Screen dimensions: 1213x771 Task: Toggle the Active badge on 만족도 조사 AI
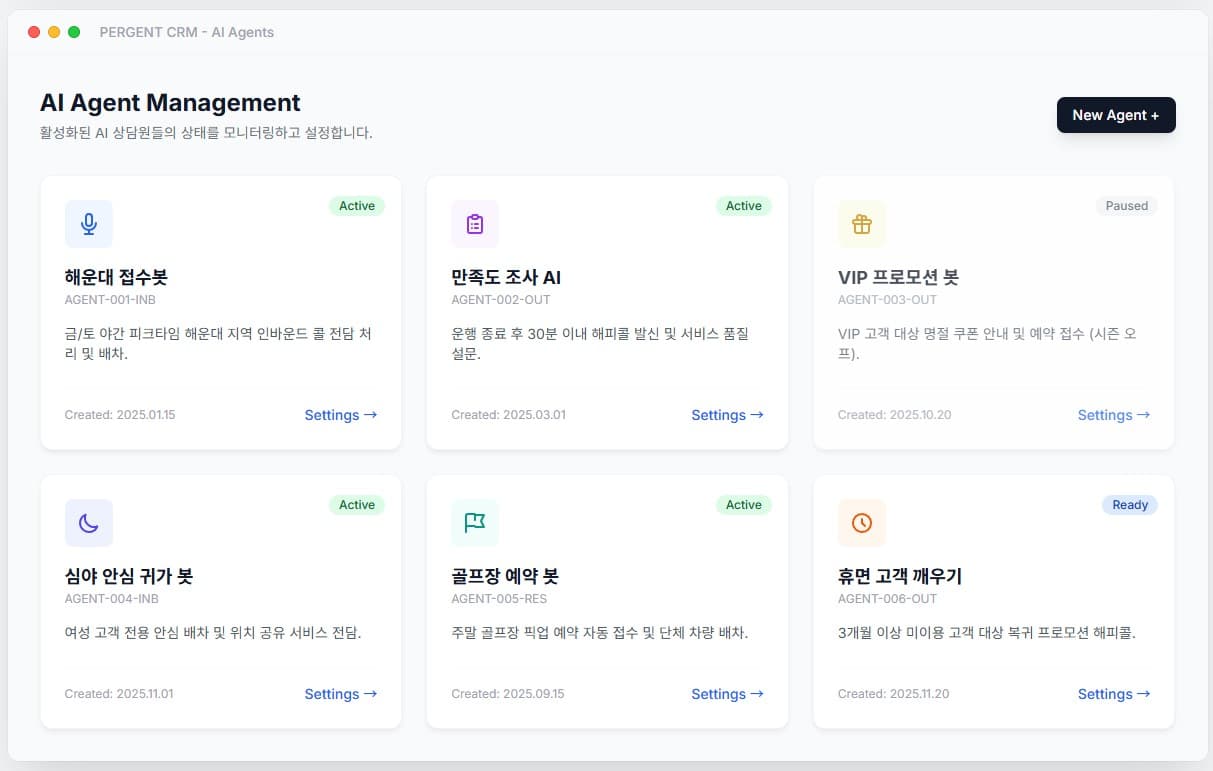click(x=744, y=206)
